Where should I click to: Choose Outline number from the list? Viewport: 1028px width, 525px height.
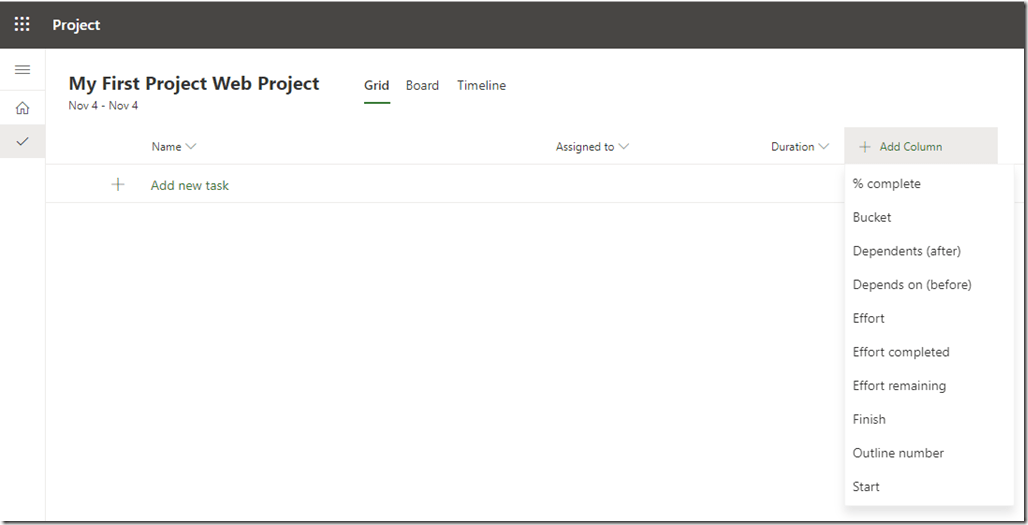898,453
